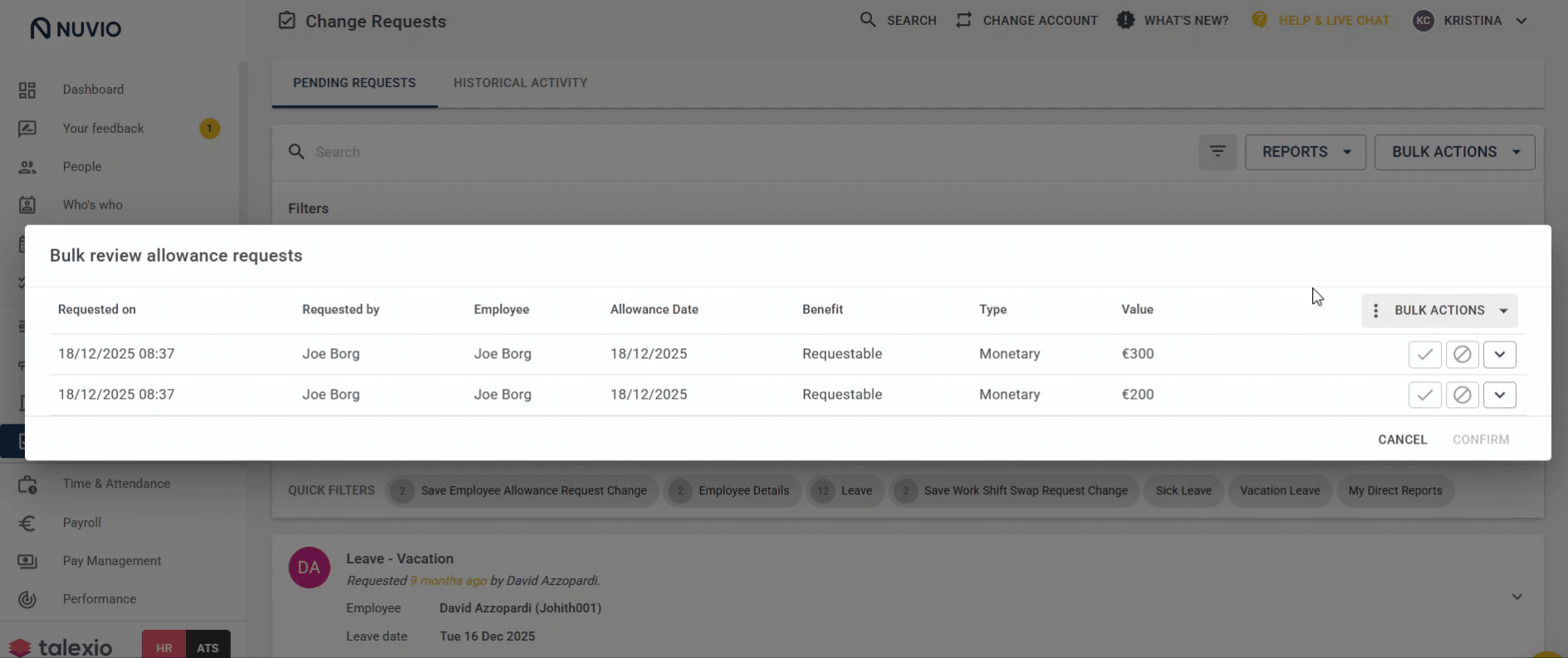Screen dimensions: 1568x658
Task: Go to People in the sidebar
Action: [81, 167]
